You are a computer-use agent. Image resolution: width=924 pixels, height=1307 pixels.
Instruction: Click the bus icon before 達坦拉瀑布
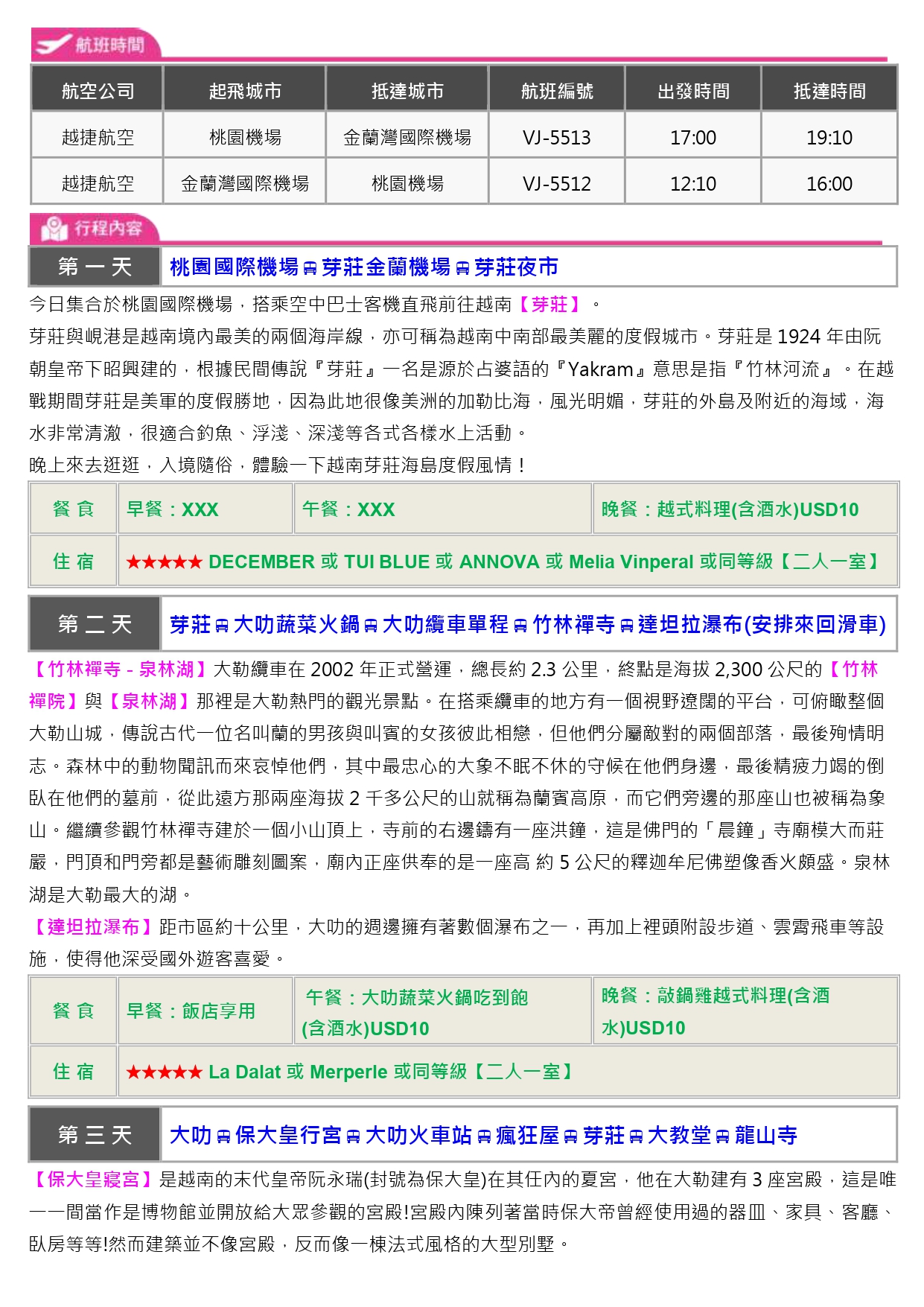coord(626,626)
